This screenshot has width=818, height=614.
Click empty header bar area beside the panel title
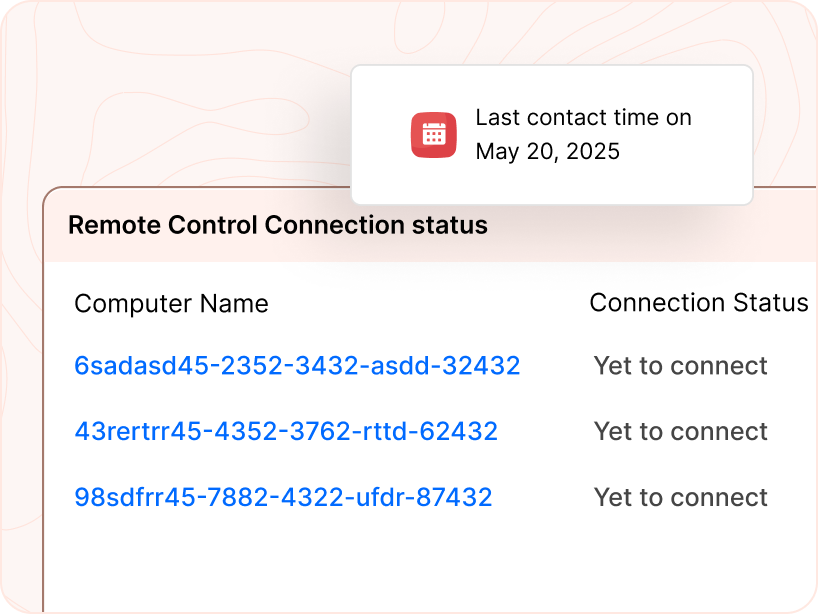click(x=650, y=235)
